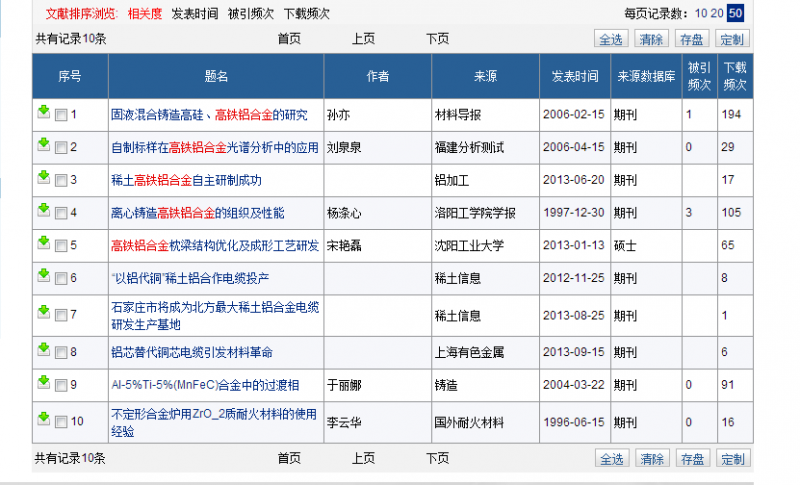Check the checkbox for record 4
800x485 pixels.
61,213
